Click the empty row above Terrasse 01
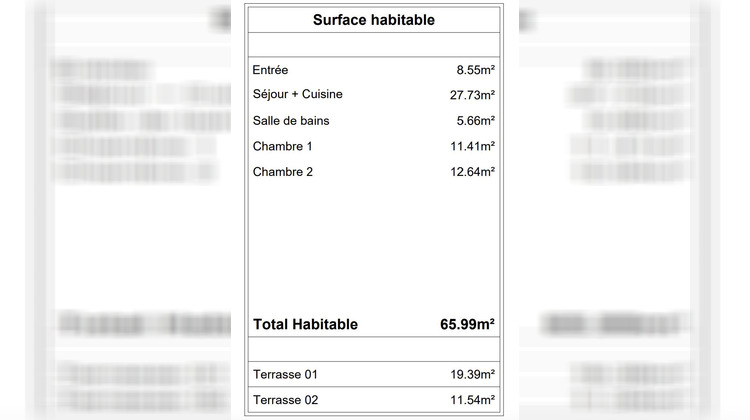This screenshot has height=420, width=750. [373, 350]
